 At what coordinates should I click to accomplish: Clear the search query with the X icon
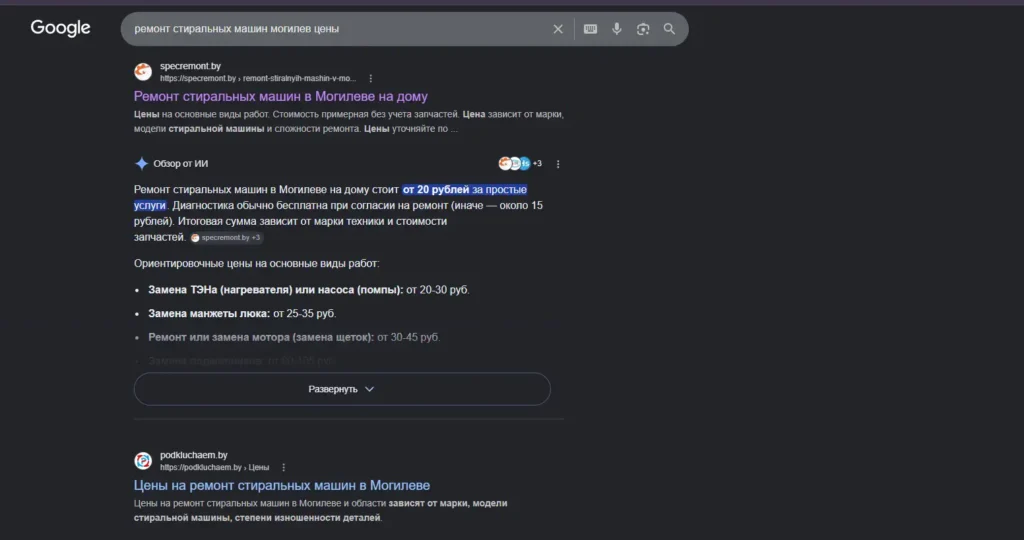click(558, 29)
